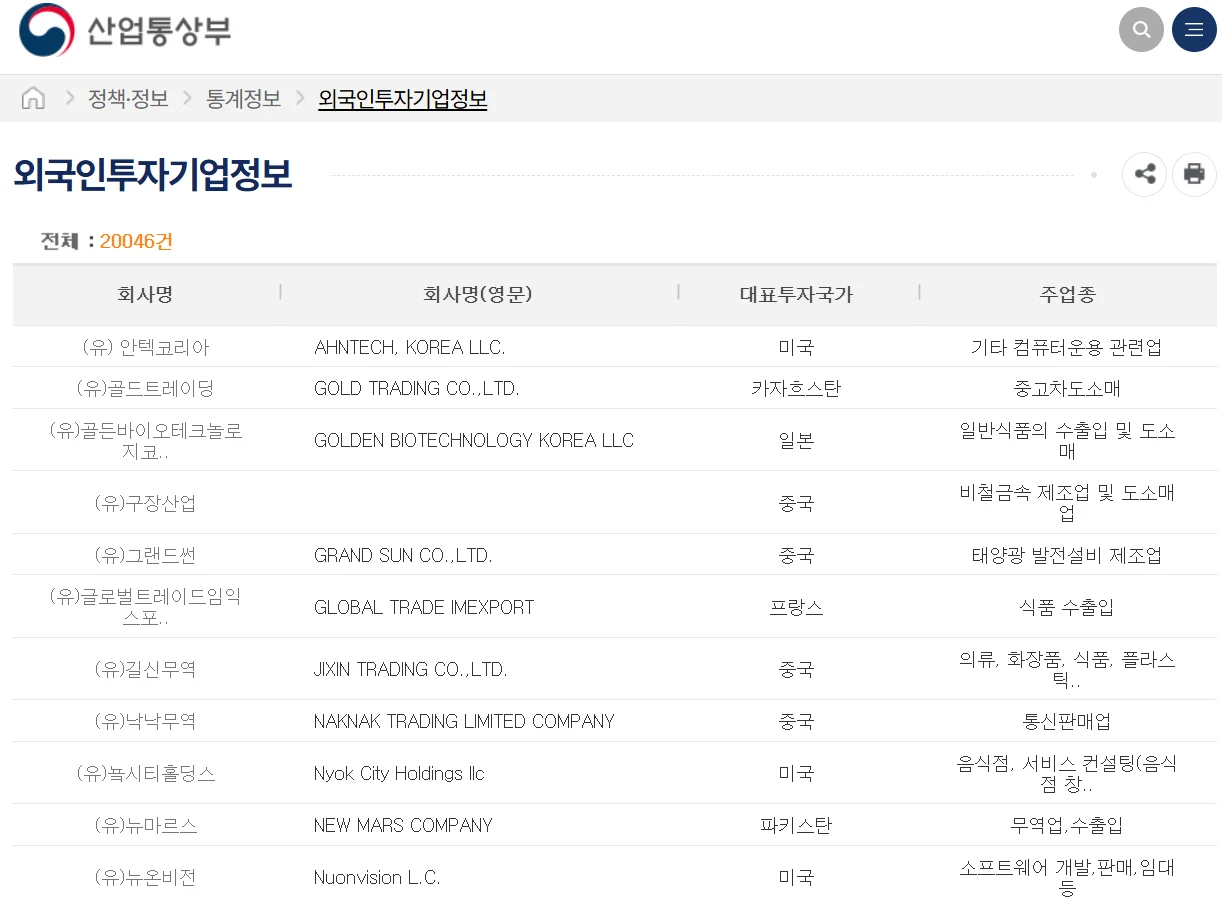Select company (유)뇩시티홀딩스
Image resolution: width=1222 pixels, height=910 pixels.
[145, 773]
